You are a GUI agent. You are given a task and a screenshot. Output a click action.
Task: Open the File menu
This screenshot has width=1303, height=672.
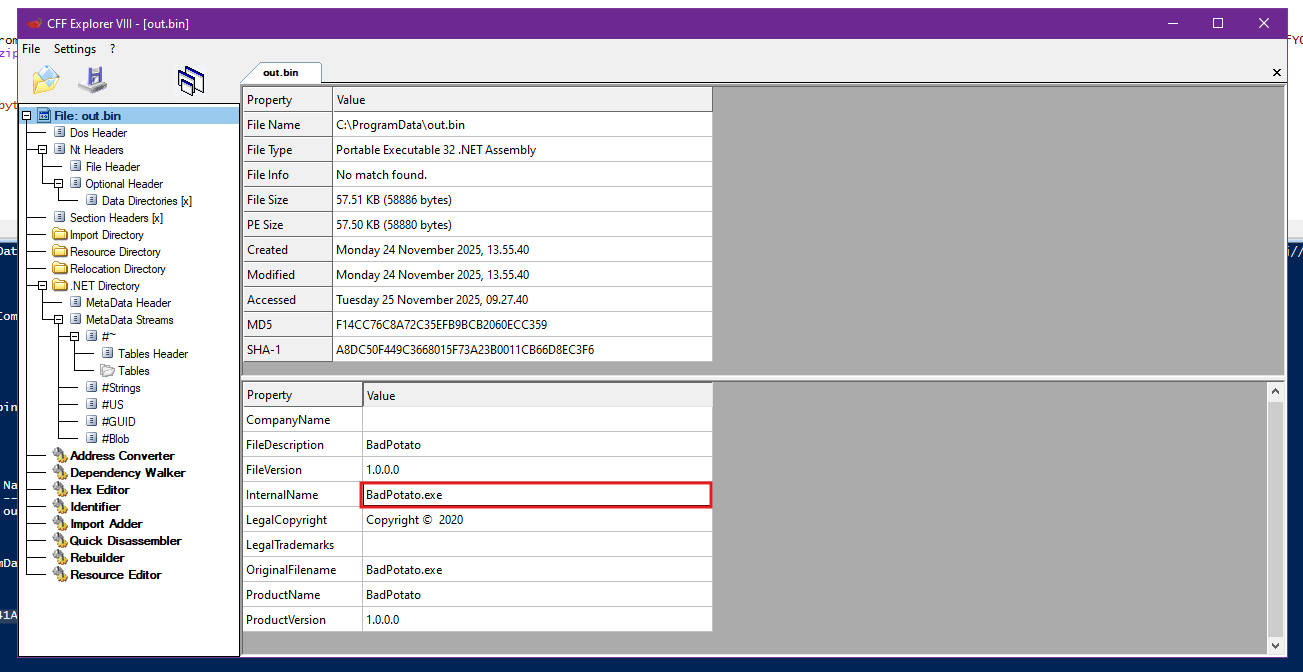tap(31, 49)
